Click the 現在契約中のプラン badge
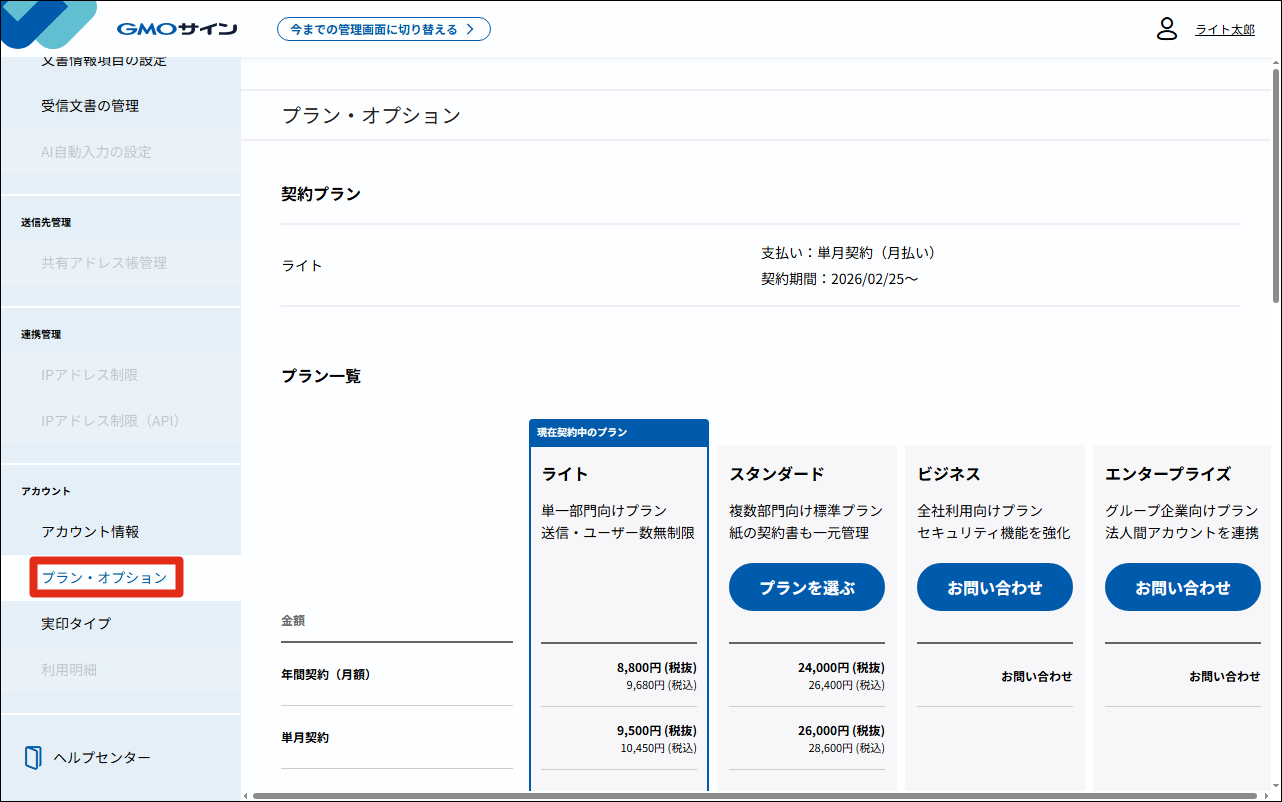This screenshot has width=1282, height=802. [582, 433]
